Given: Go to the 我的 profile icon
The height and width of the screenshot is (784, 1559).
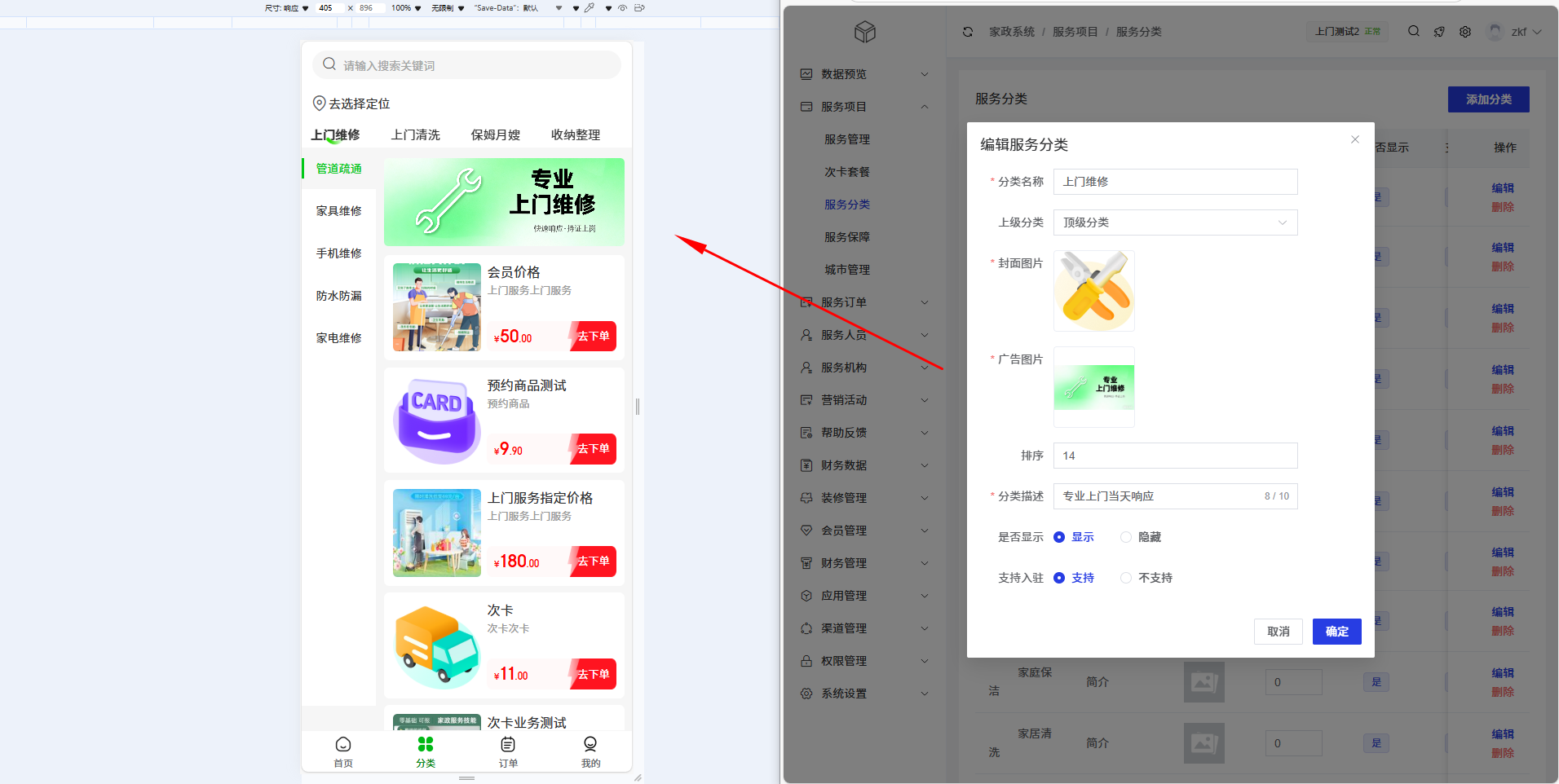Looking at the screenshot, I should pos(590,745).
